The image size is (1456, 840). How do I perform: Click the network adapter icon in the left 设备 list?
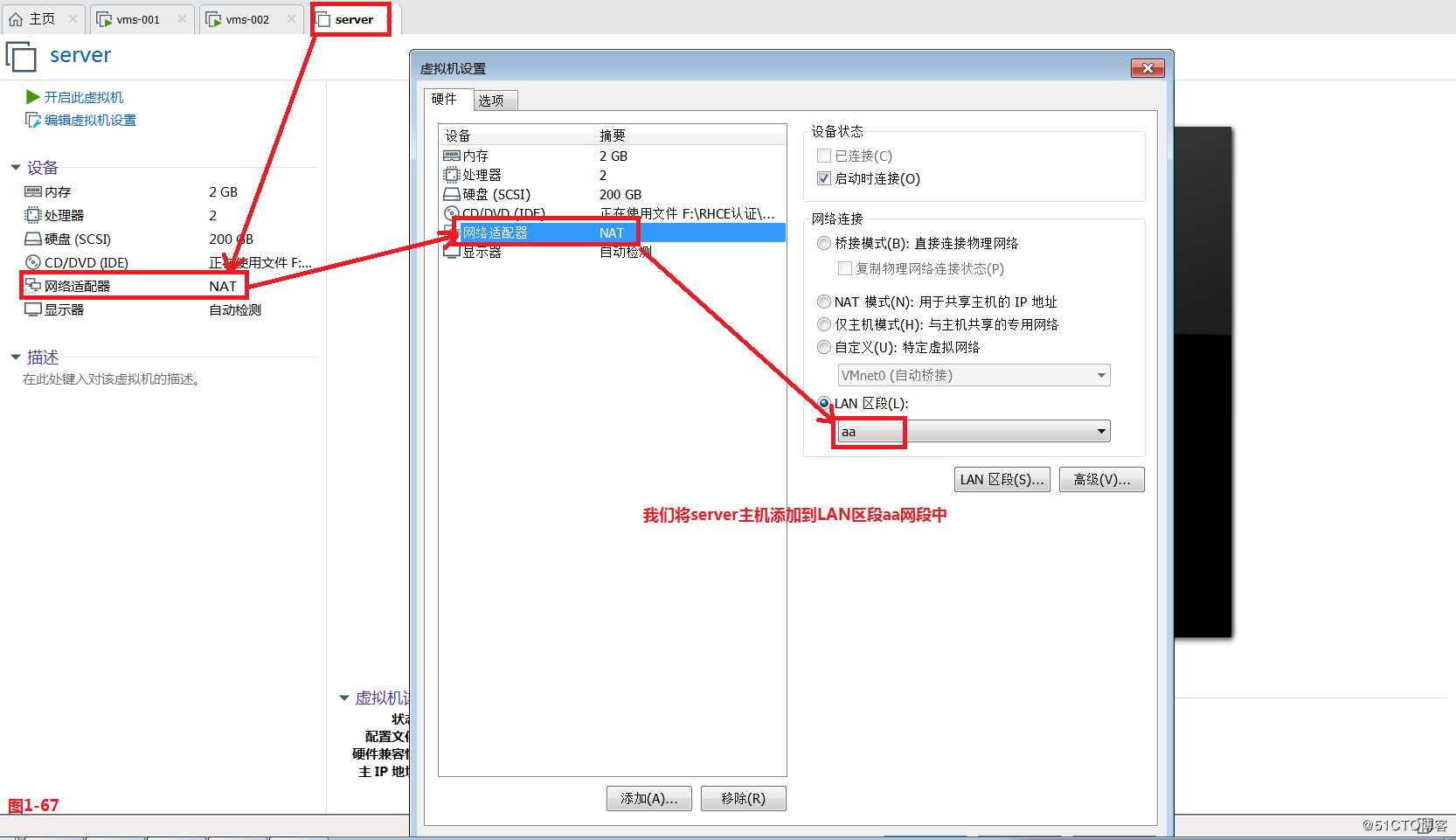[33, 285]
